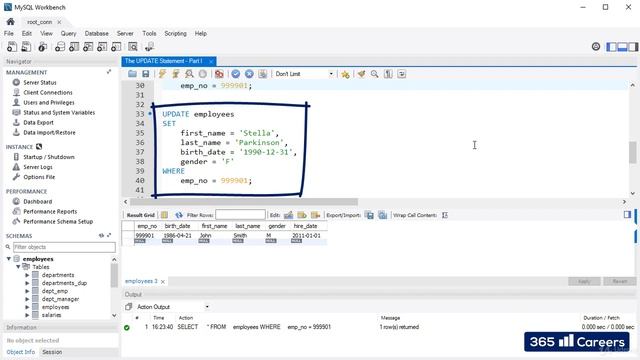
Task: Expand the departments_dup table
Action: tap(27, 283)
